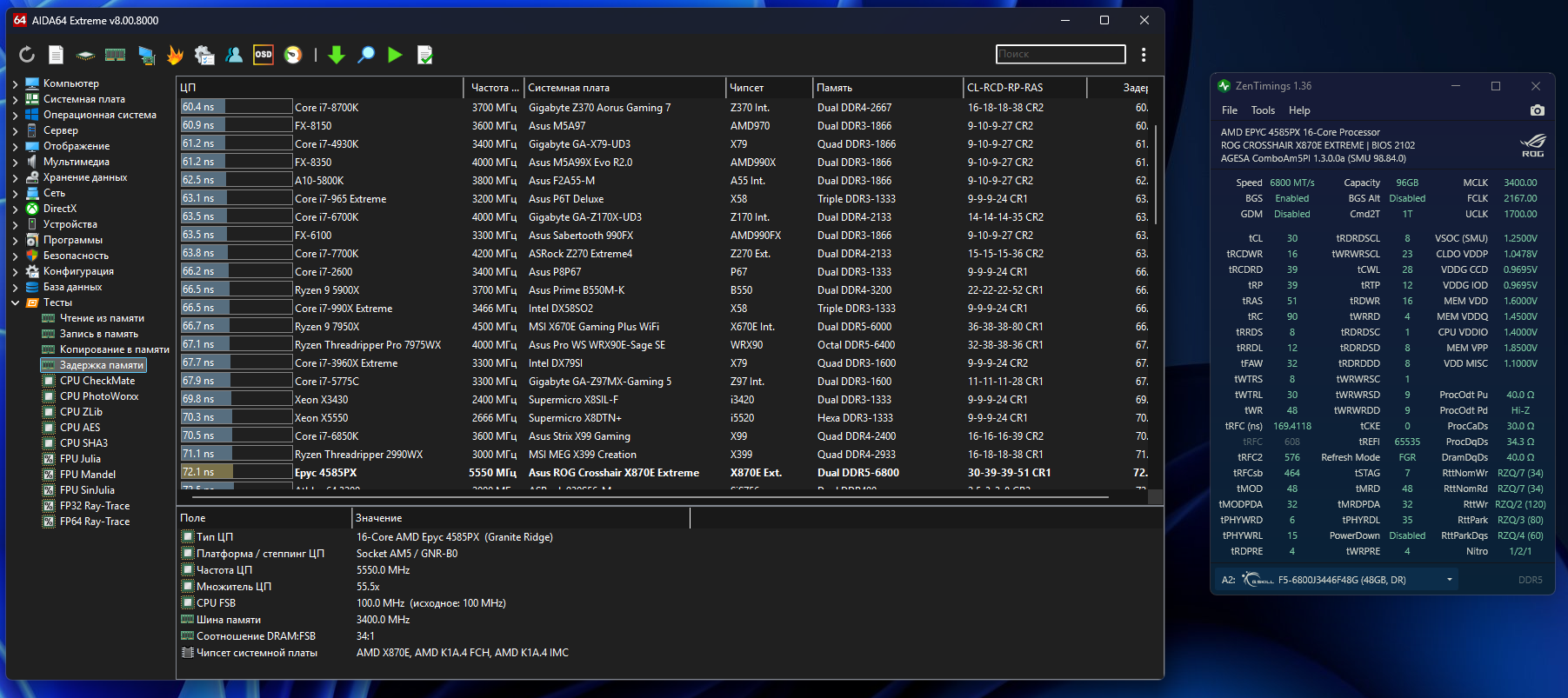1568x698 pixels.
Task: Collapse the Тесты tree node
Action: [15, 302]
